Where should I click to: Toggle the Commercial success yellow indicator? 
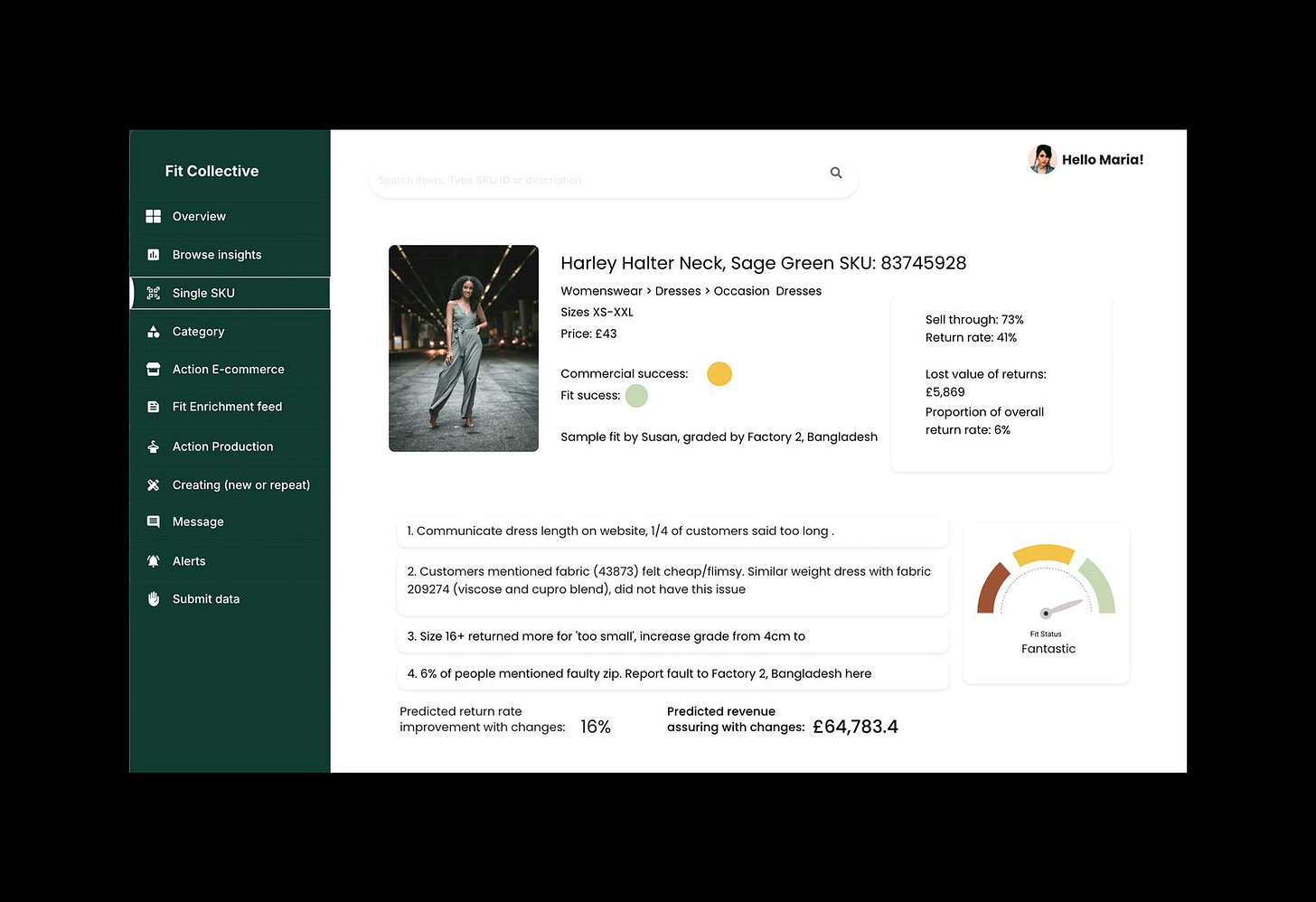point(719,373)
